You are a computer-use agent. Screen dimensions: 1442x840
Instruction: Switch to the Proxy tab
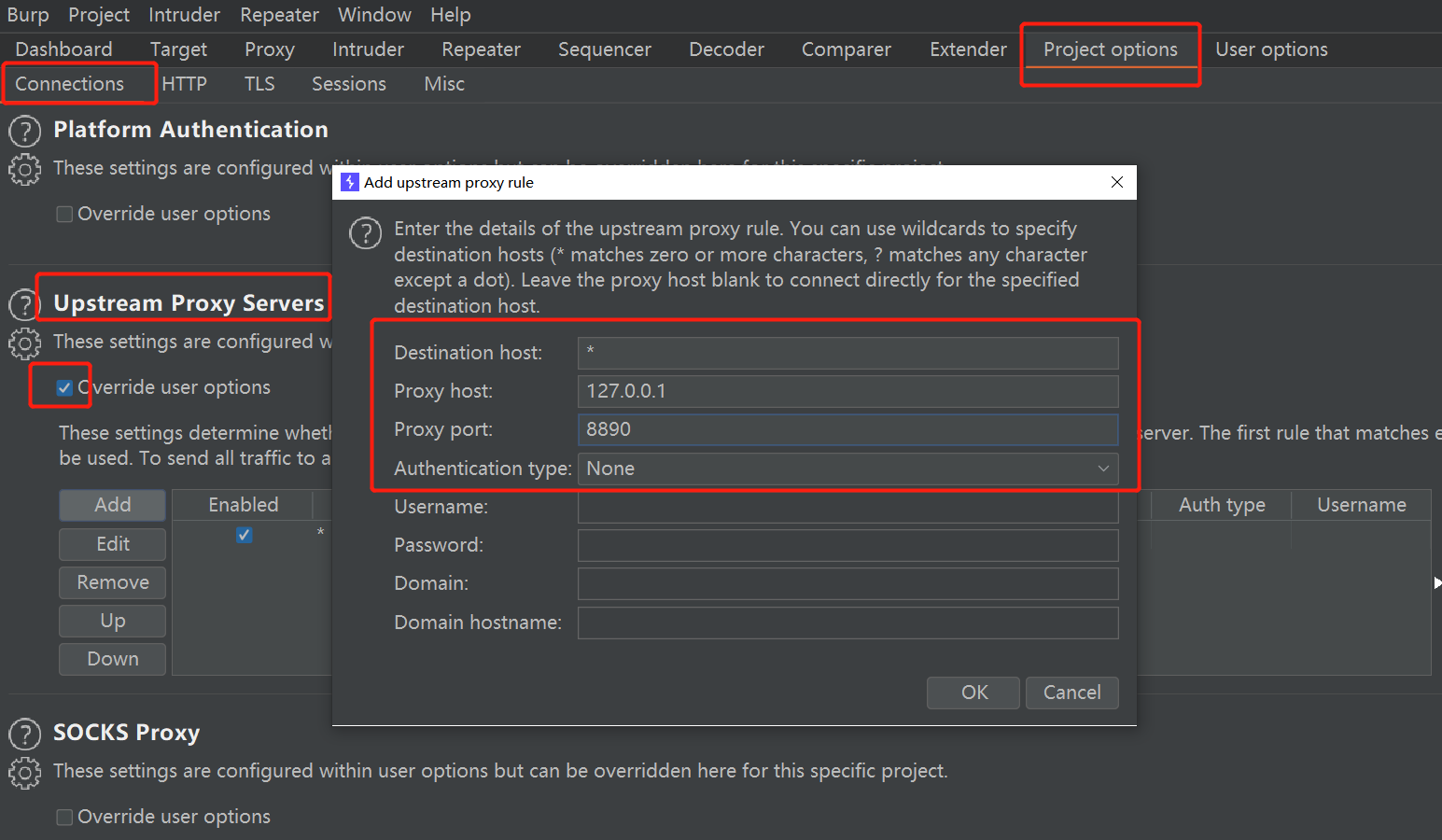pos(270,49)
